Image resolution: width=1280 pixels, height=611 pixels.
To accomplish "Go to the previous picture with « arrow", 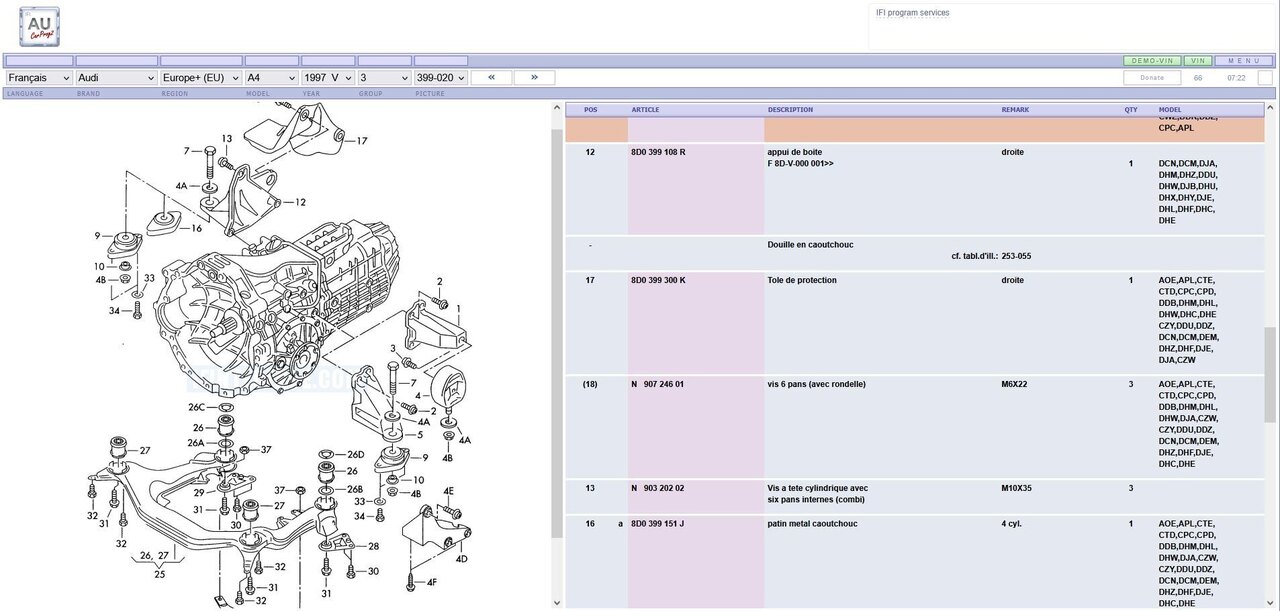I will pos(491,77).
